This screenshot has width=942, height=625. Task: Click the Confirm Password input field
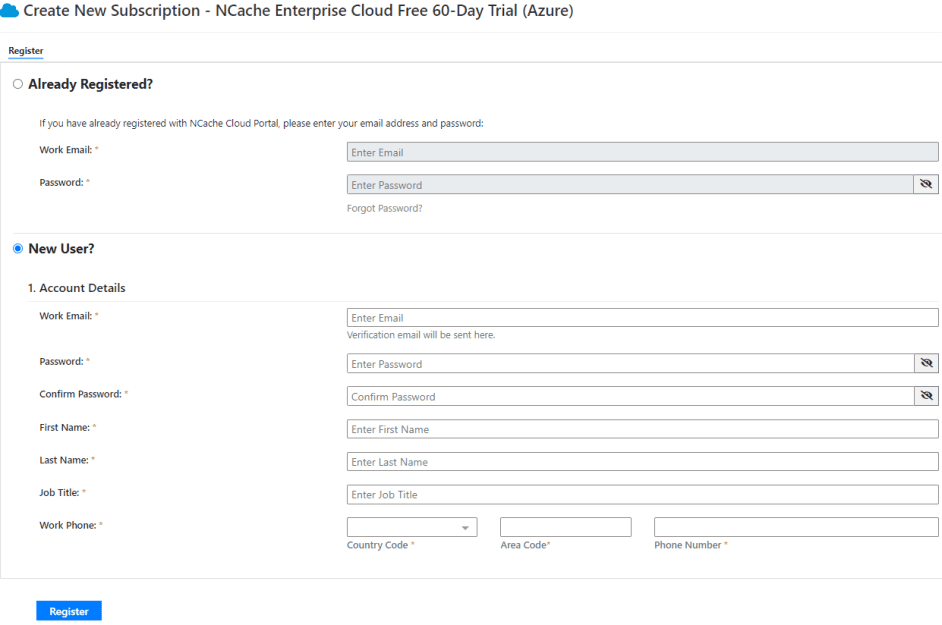tap(631, 396)
